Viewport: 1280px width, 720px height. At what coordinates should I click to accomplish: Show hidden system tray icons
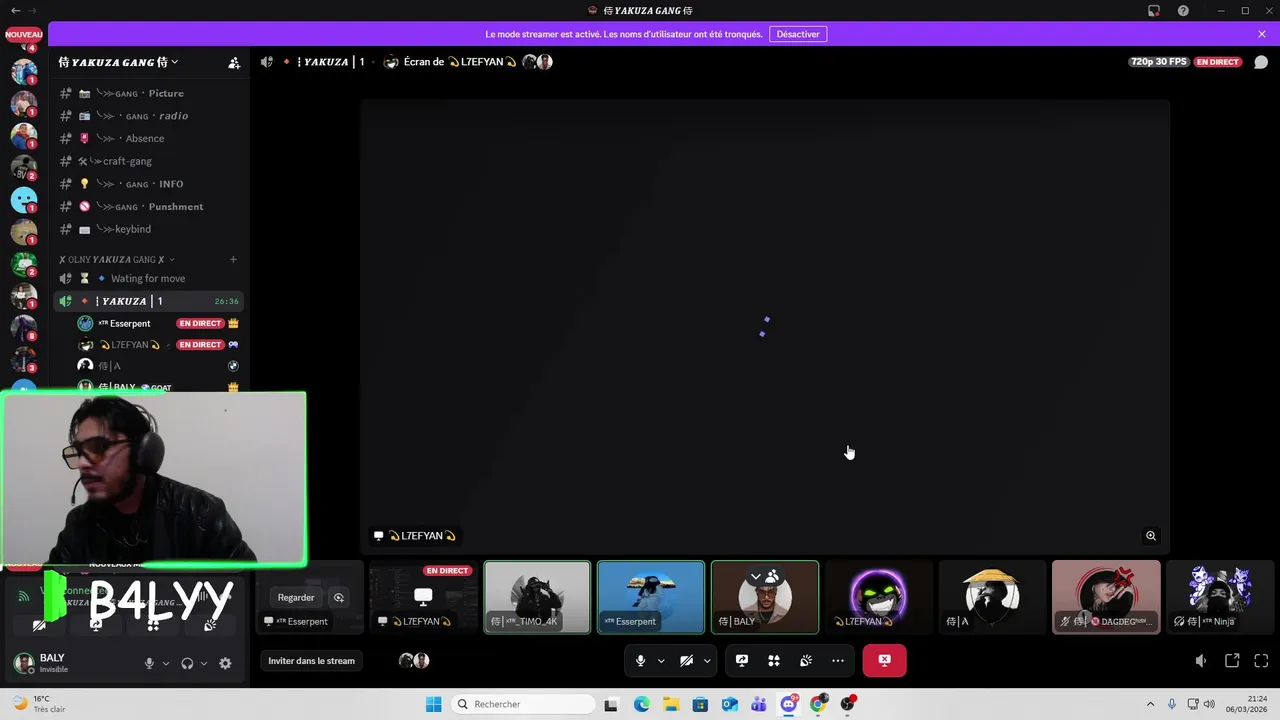[1150, 704]
